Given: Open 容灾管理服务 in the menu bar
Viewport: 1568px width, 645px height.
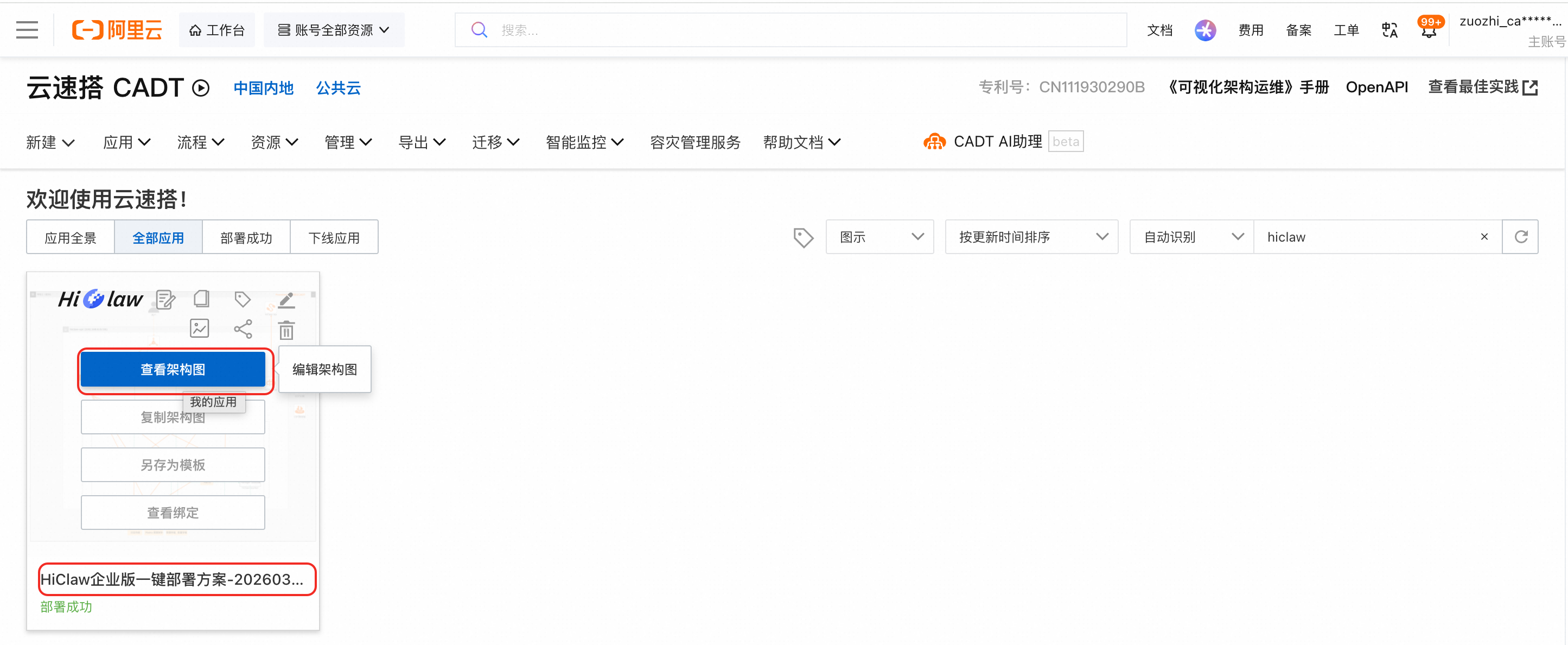Looking at the screenshot, I should [695, 143].
